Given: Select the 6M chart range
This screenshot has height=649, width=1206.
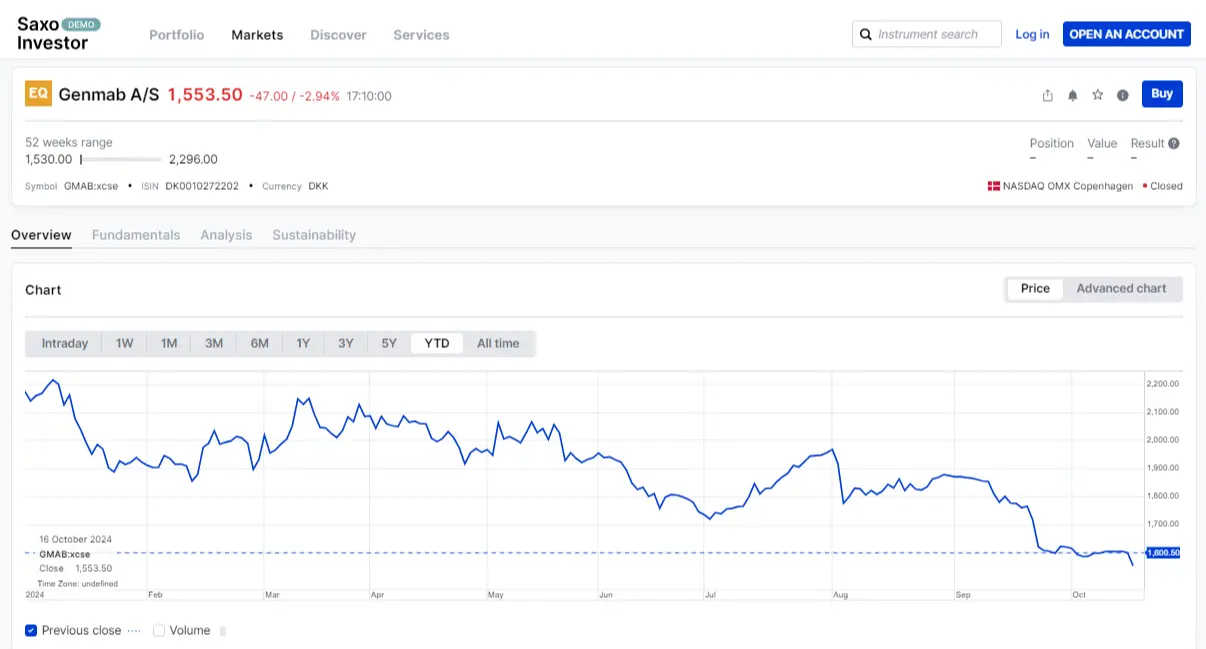Looking at the screenshot, I should click(259, 343).
